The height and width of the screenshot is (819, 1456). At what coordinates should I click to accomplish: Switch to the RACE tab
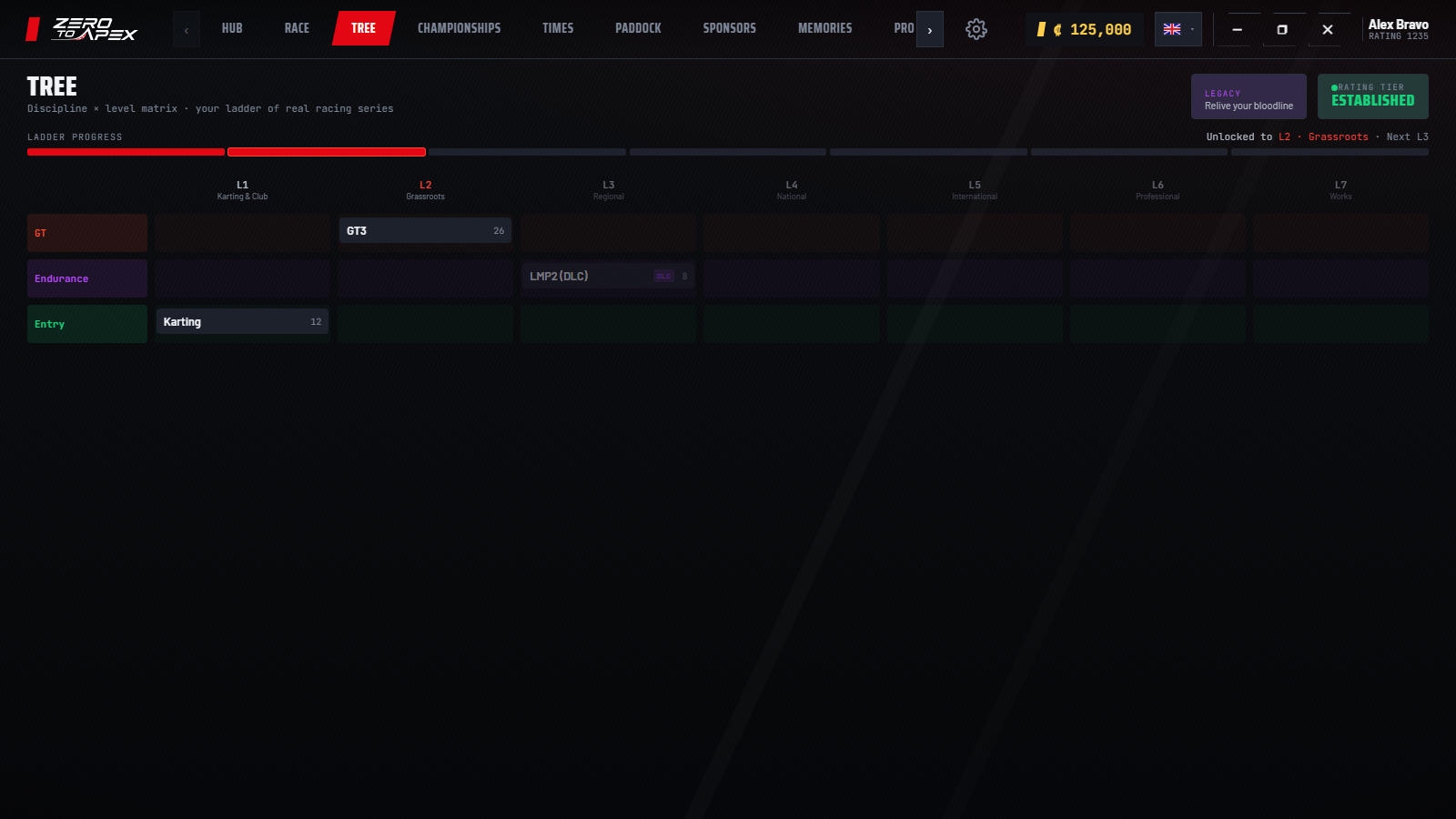click(x=297, y=28)
